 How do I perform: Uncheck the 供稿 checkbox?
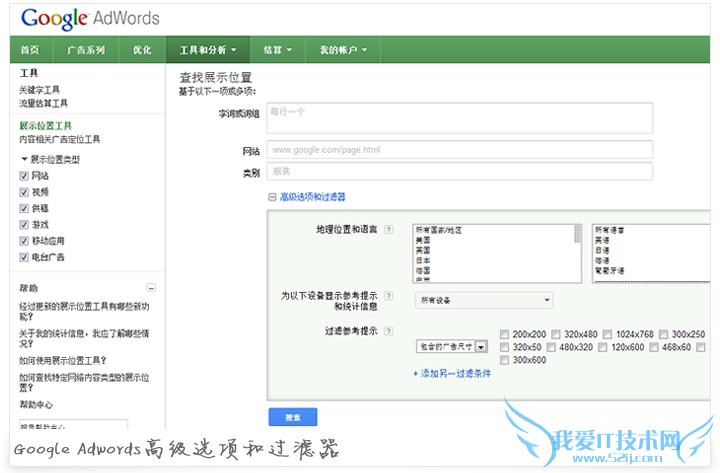(x=24, y=208)
